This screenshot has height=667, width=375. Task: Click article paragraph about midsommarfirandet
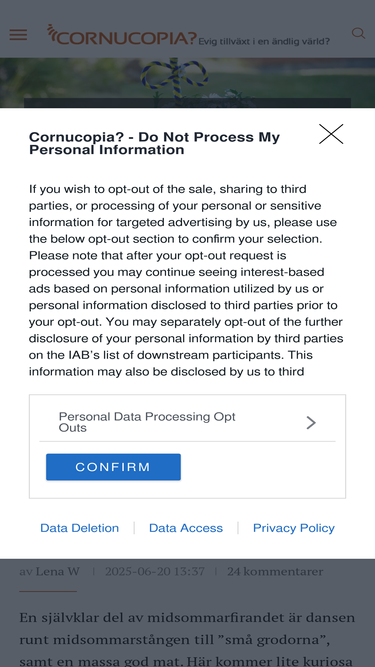coord(187,639)
